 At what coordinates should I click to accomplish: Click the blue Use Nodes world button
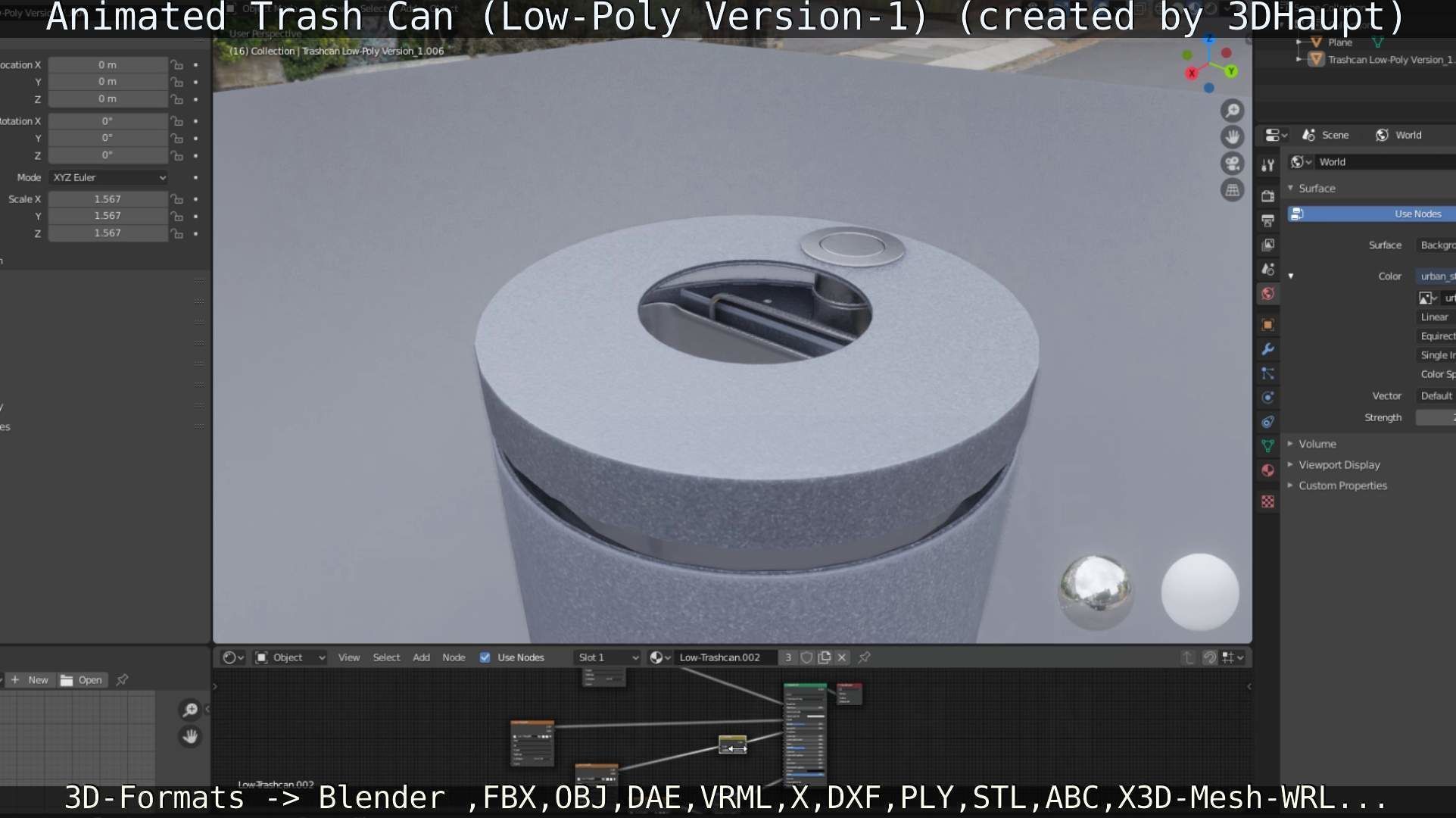tap(1372, 214)
